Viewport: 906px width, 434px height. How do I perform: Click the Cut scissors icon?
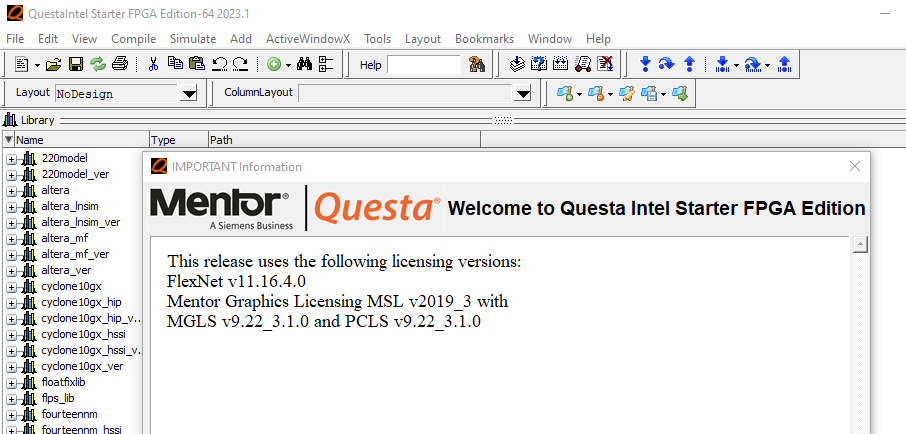[x=153, y=64]
